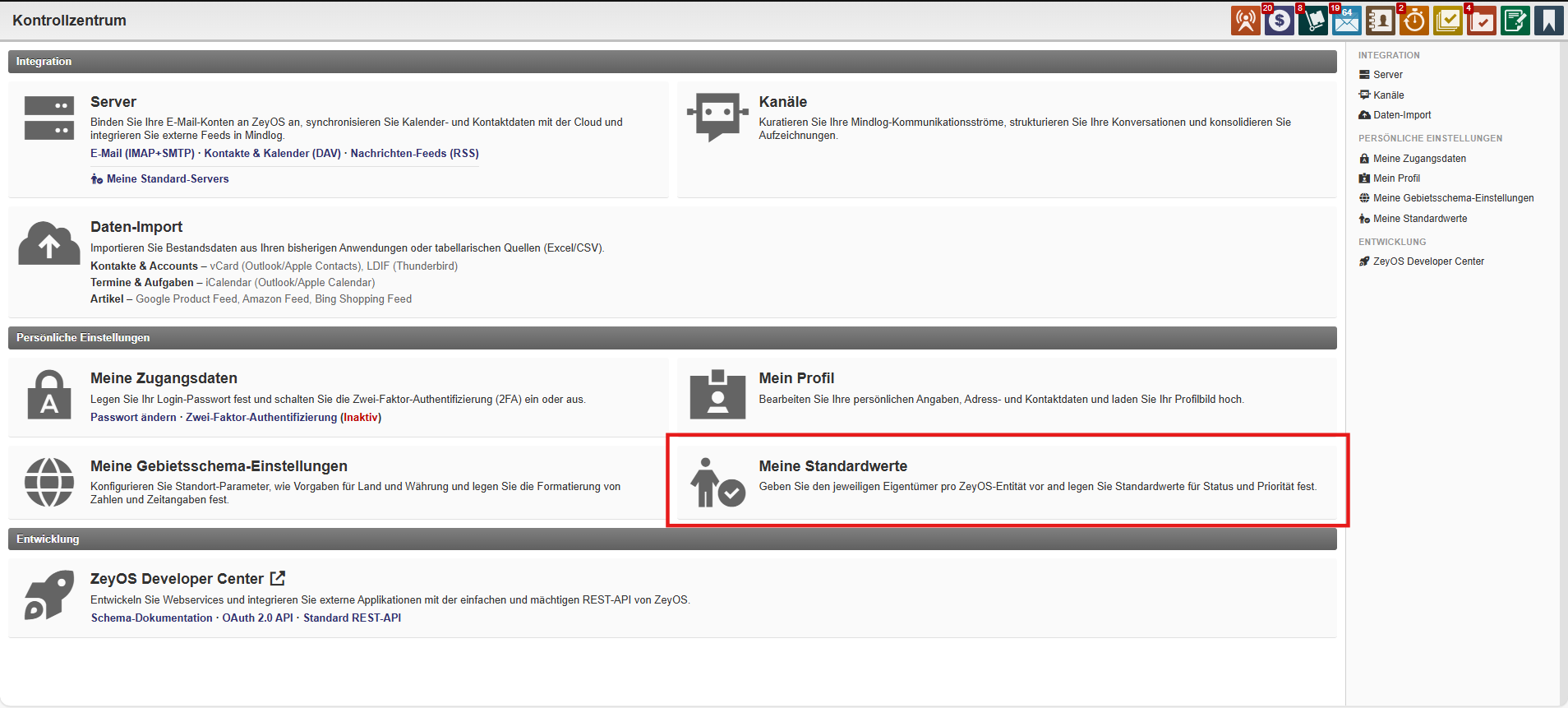Open the orange broadcast antenna app icon
The width and height of the screenshot is (1568, 708).
(x=1245, y=21)
